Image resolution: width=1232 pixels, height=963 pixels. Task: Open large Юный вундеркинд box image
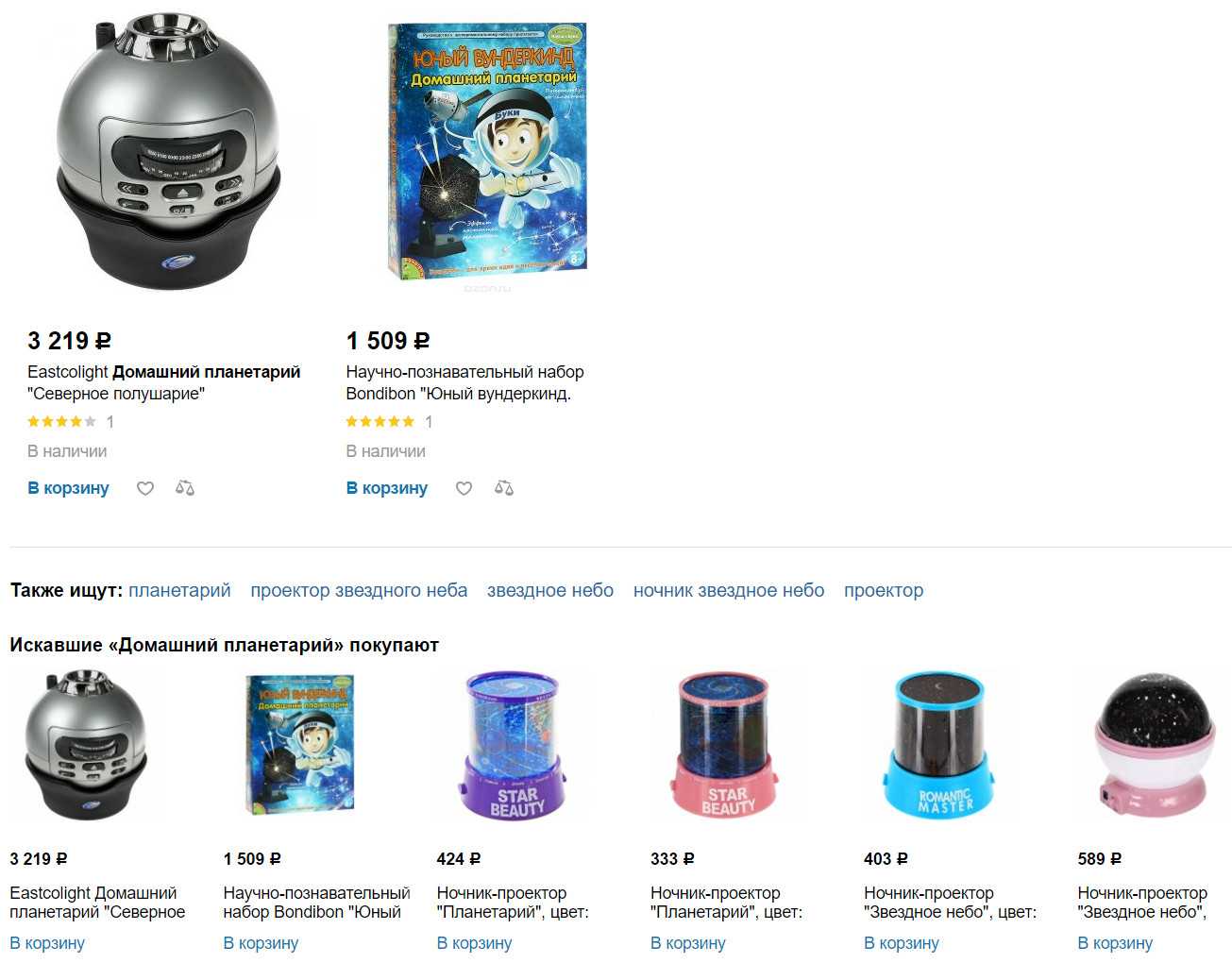coord(487,151)
